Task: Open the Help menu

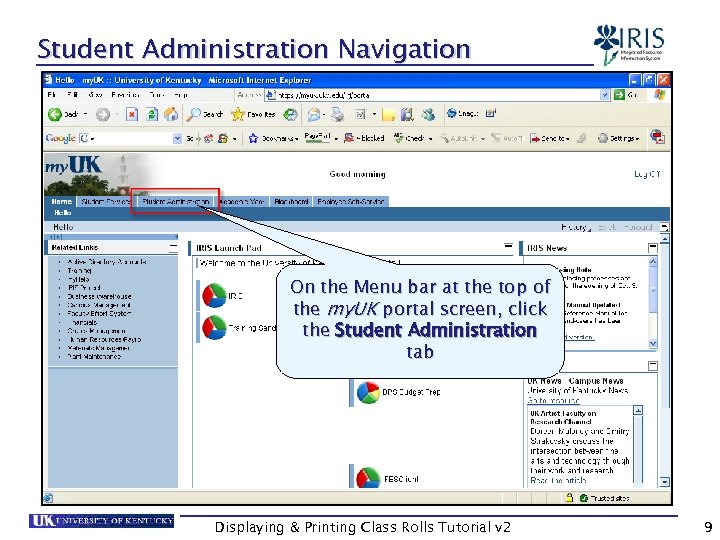Action: pos(181,95)
